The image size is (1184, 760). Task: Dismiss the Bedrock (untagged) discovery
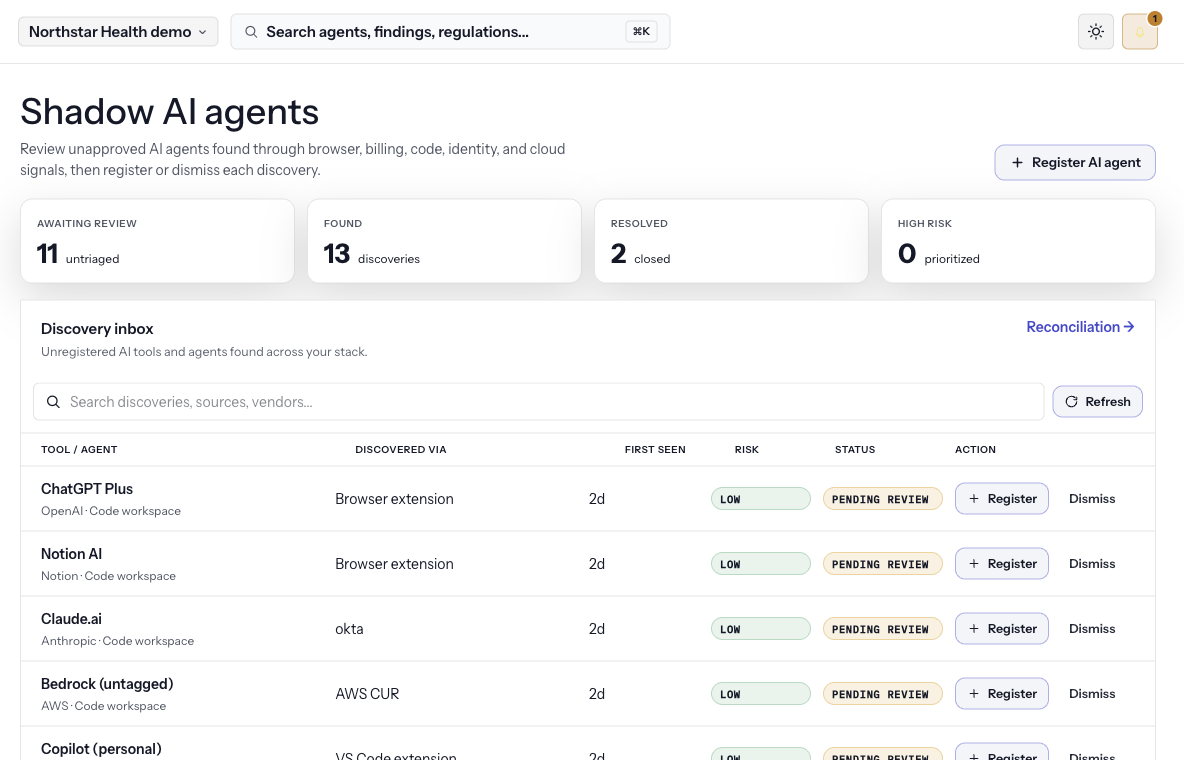click(x=1092, y=694)
